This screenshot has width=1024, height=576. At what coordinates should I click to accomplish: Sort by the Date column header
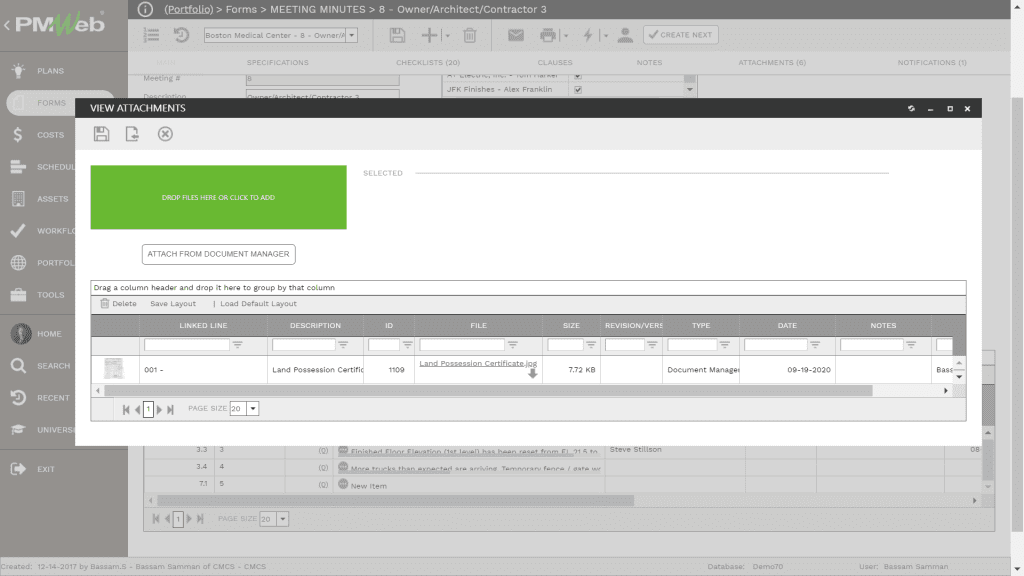(x=787, y=325)
